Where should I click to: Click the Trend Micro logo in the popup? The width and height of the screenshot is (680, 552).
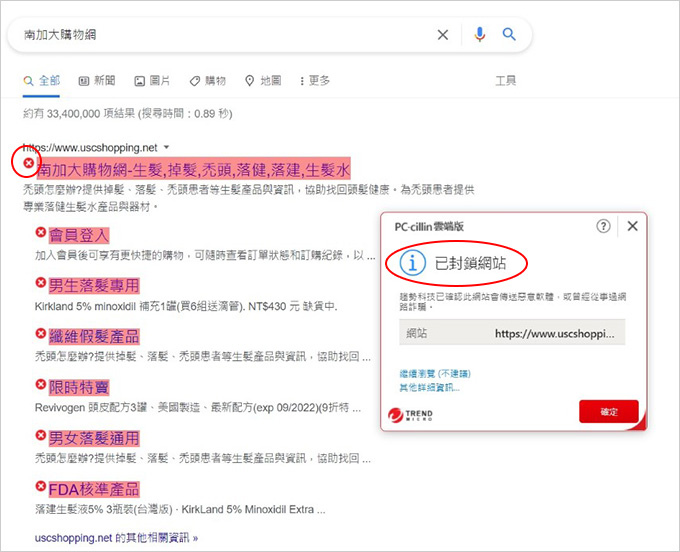point(410,415)
